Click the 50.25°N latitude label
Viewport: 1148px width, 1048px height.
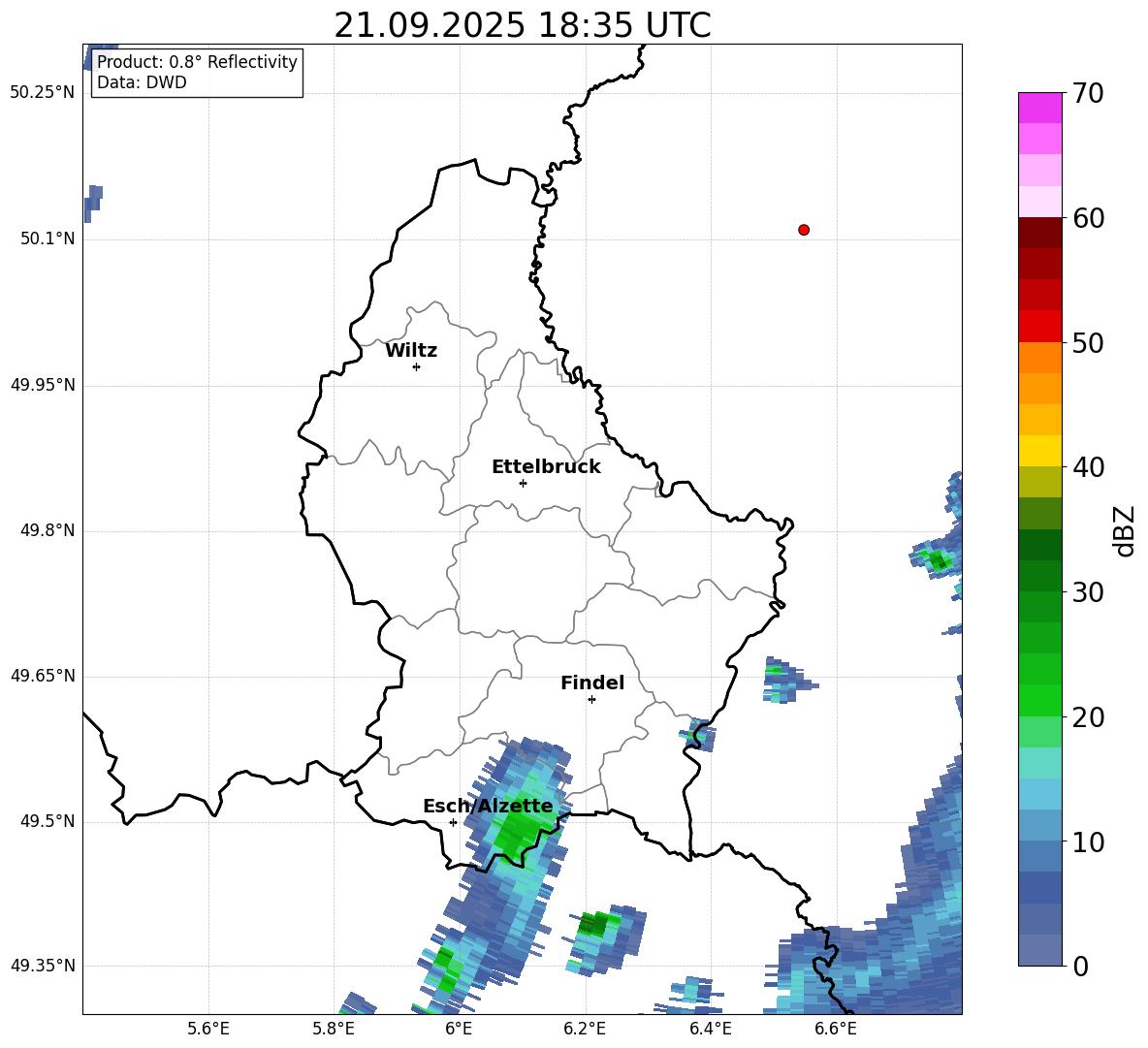pyautogui.click(x=43, y=93)
